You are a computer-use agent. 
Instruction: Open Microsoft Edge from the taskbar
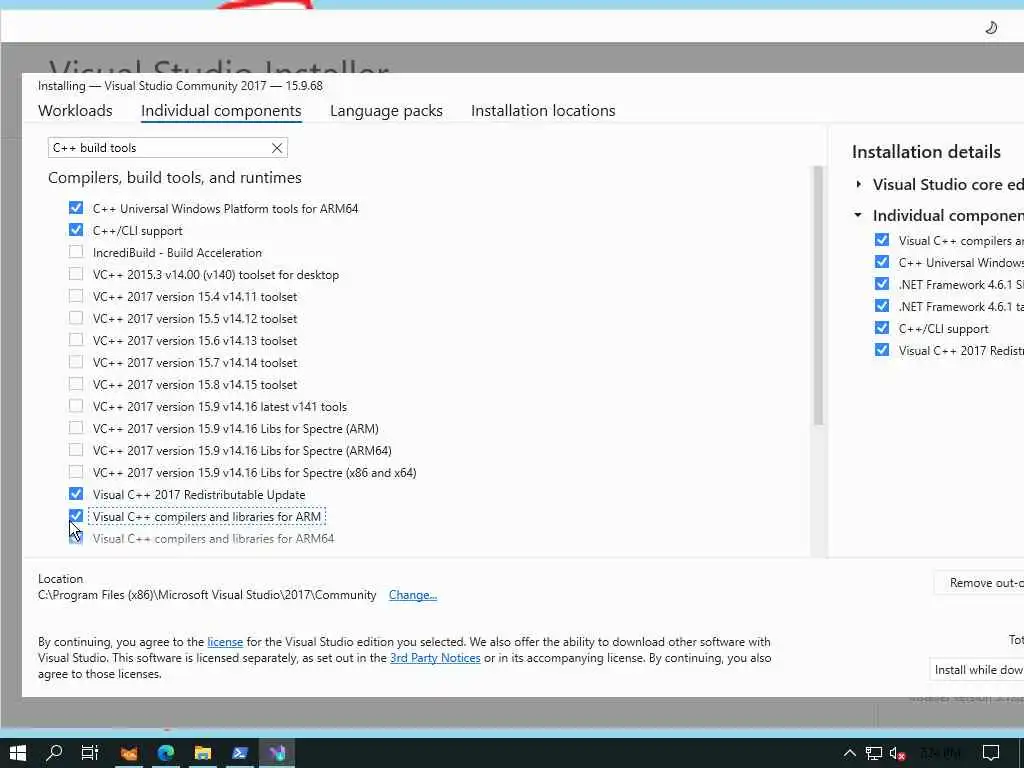pos(166,753)
